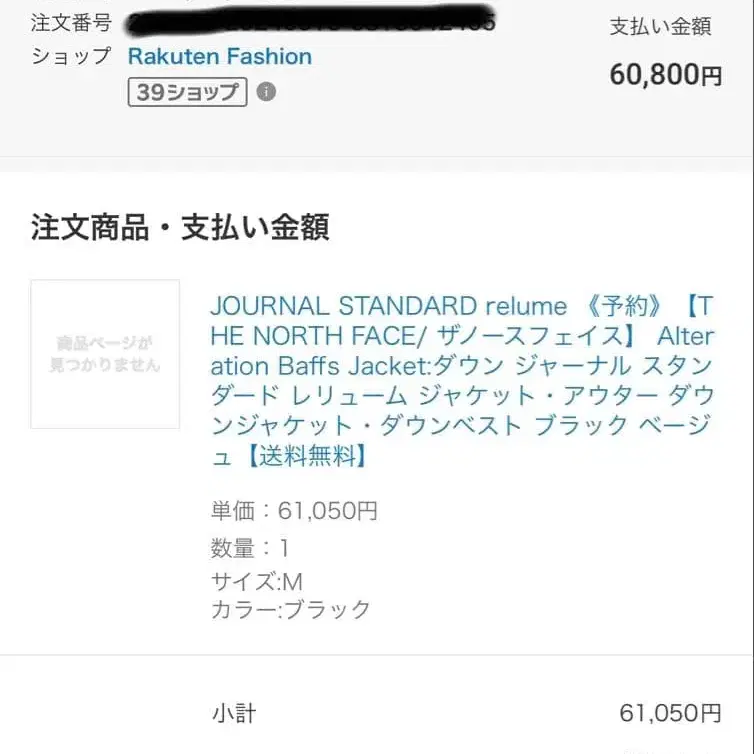The width and height of the screenshot is (754, 754).
Task: Click the 単価:61,050円 unit price line
Action: click(x=294, y=511)
